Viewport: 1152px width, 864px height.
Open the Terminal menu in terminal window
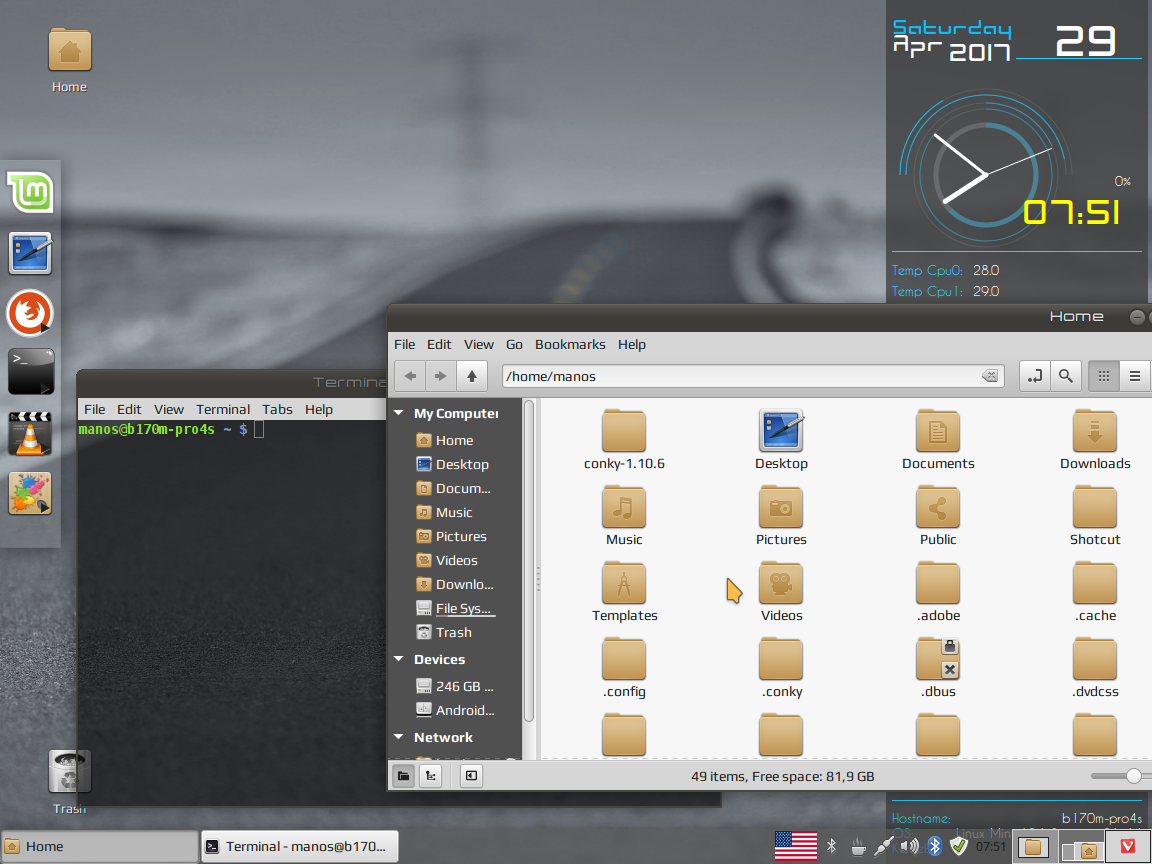coord(223,409)
